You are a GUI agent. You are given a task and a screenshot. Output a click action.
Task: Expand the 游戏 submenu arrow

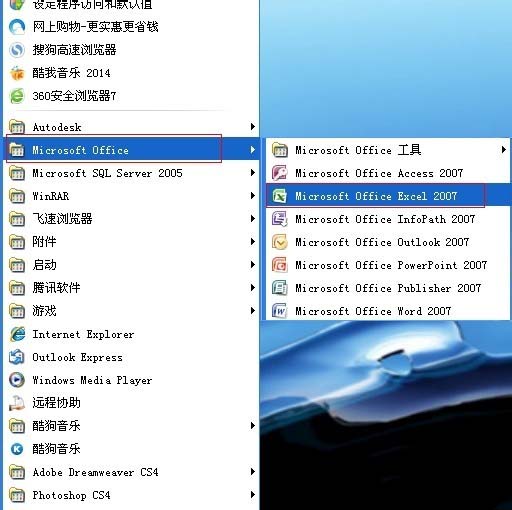[x=253, y=311]
